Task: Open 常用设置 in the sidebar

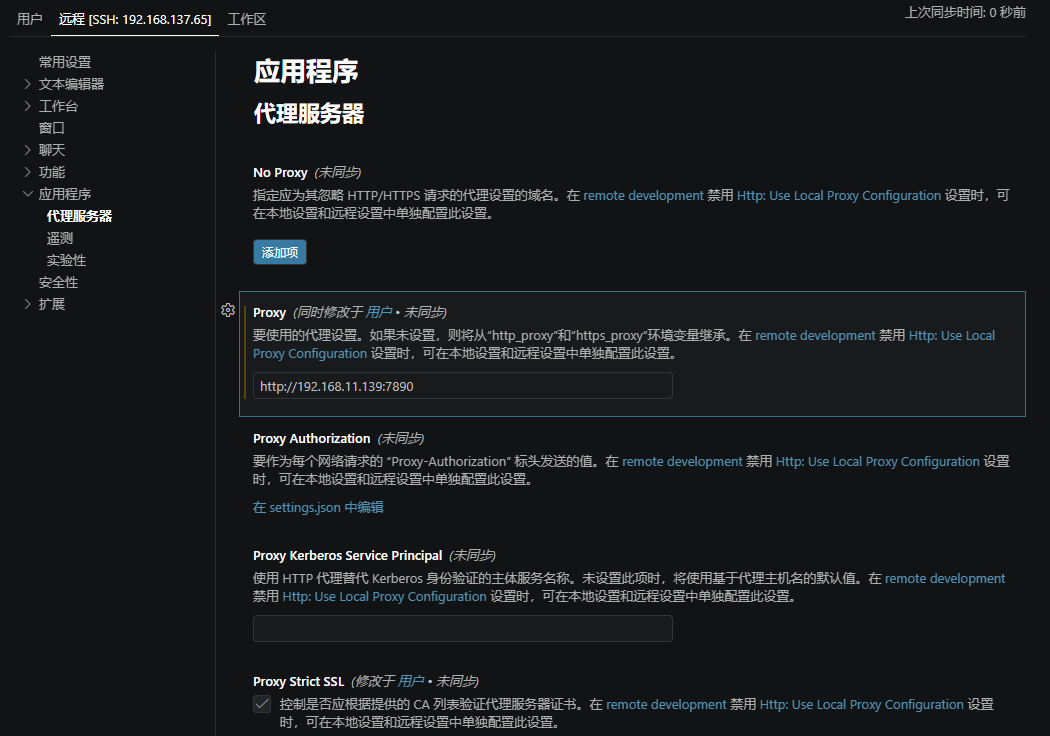Action: [65, 62]
